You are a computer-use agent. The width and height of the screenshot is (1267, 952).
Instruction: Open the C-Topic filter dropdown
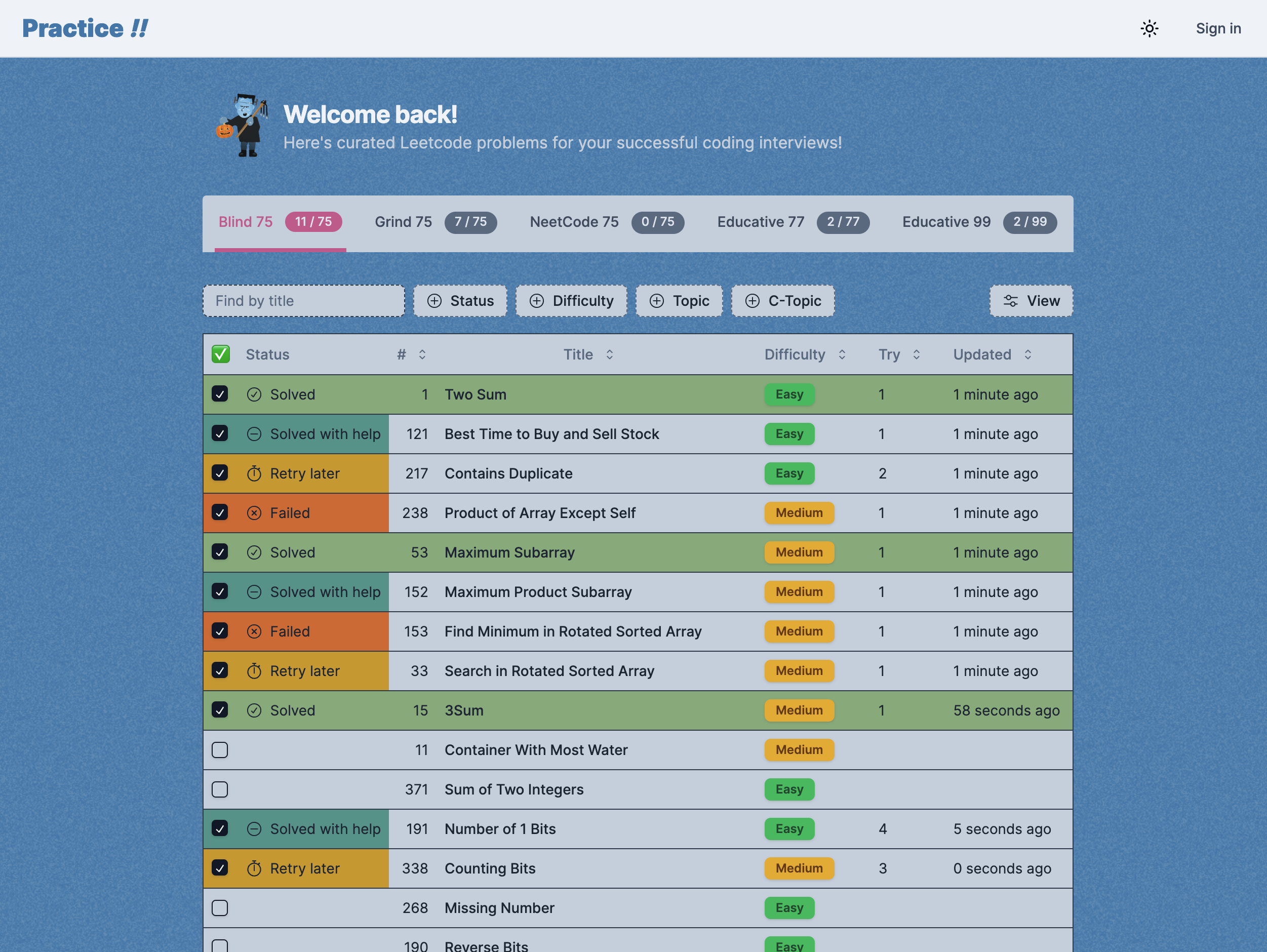[782, 301]
